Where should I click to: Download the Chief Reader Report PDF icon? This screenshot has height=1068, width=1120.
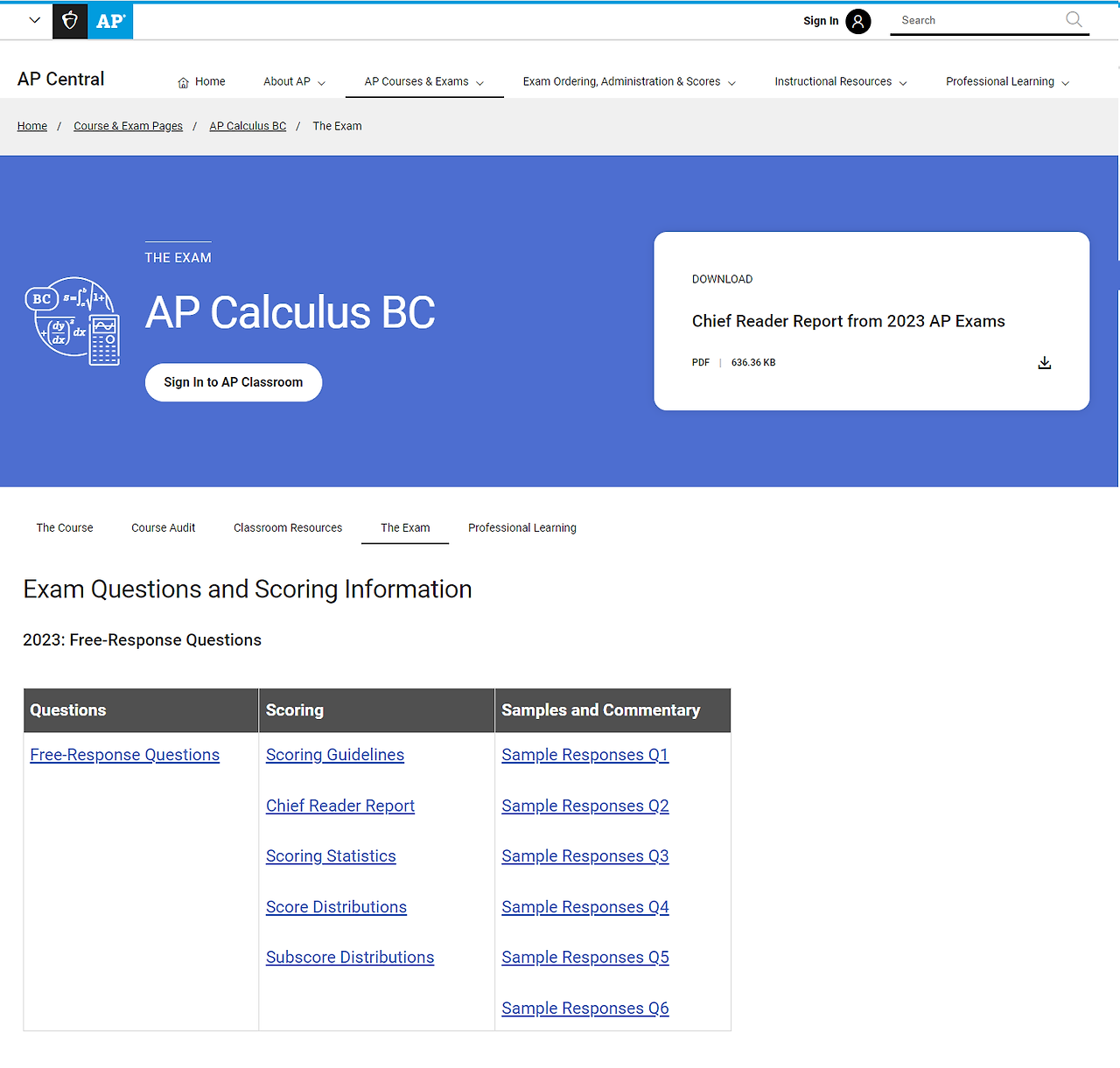pos(1044,363)
